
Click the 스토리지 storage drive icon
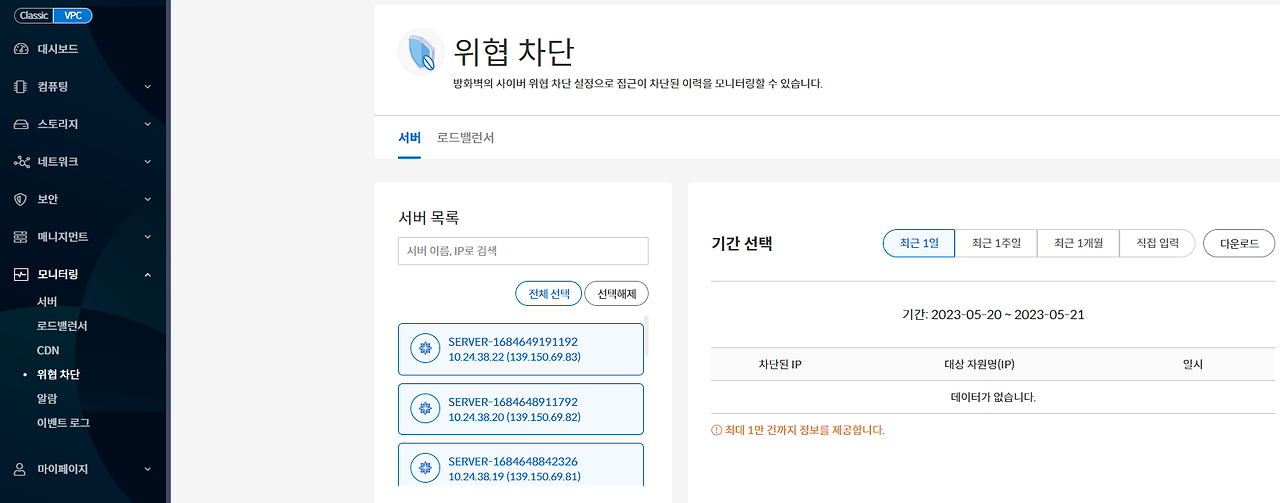pos(20,124)
